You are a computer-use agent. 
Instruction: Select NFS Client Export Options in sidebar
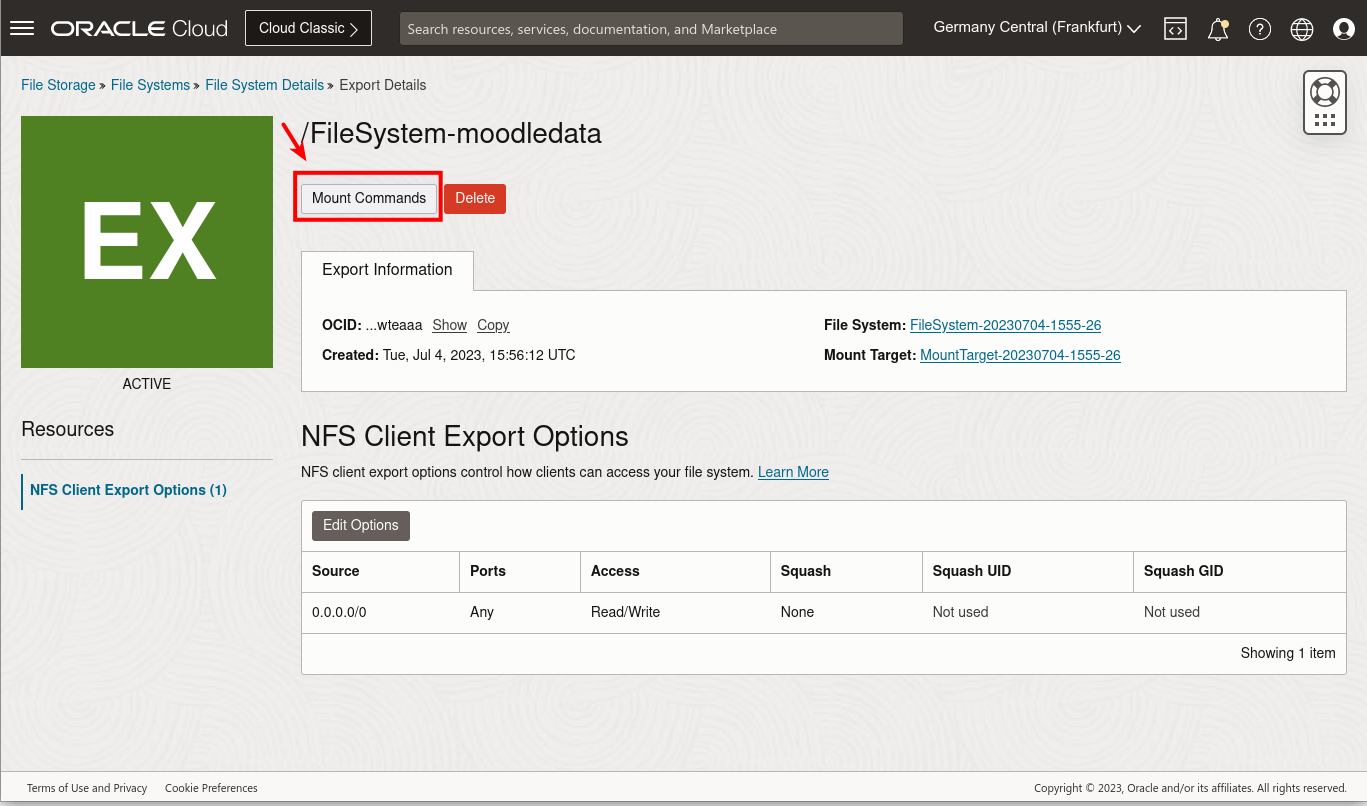(x=128, y=489)
